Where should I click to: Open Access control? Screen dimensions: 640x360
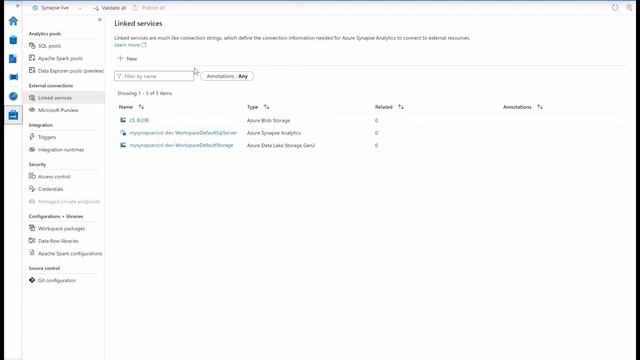click(x=54, y=177)
